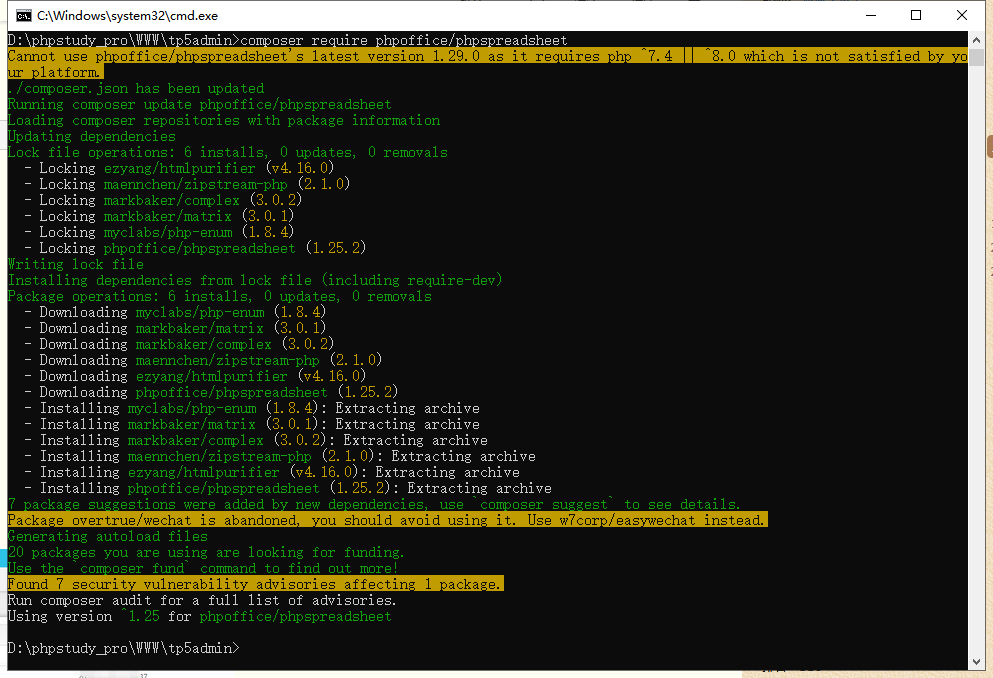Click 'Locking myclabs/php-enum (1.8.4)' line
Image resolution: width=993 pixels, height=678 pixels.
[160, 232]
